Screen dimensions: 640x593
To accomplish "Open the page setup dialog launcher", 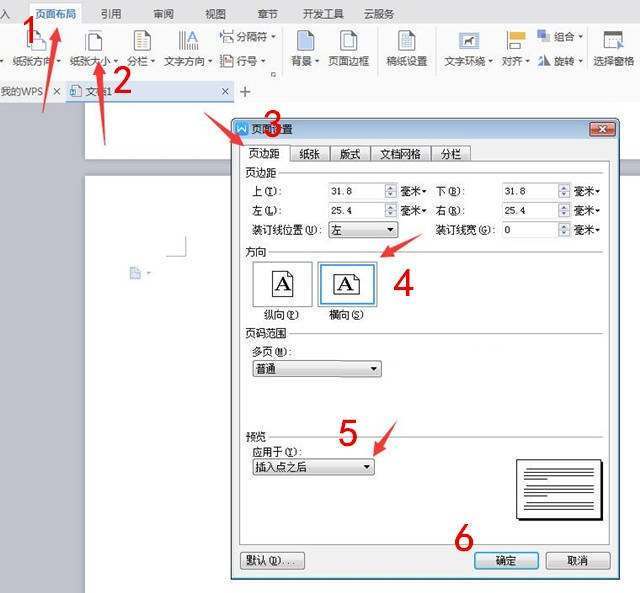I will (273, 74).
